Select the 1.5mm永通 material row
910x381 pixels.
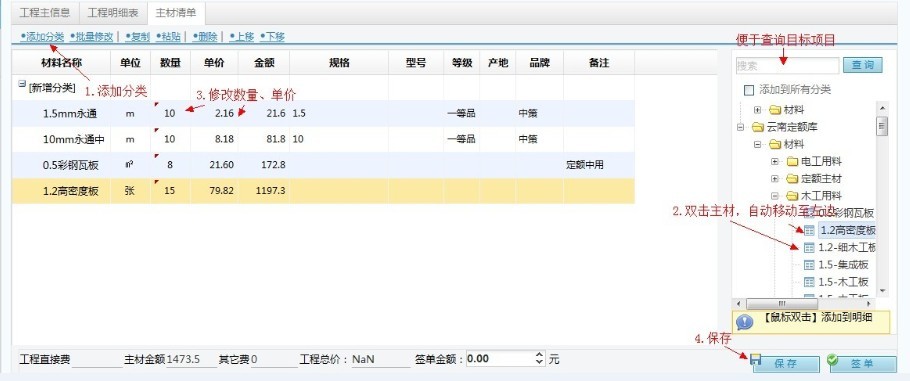click(323, 114)
